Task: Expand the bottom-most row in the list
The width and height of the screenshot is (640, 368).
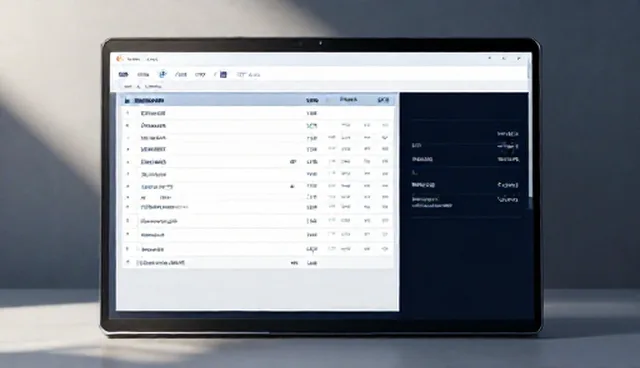Action: (x=258, y=263)
